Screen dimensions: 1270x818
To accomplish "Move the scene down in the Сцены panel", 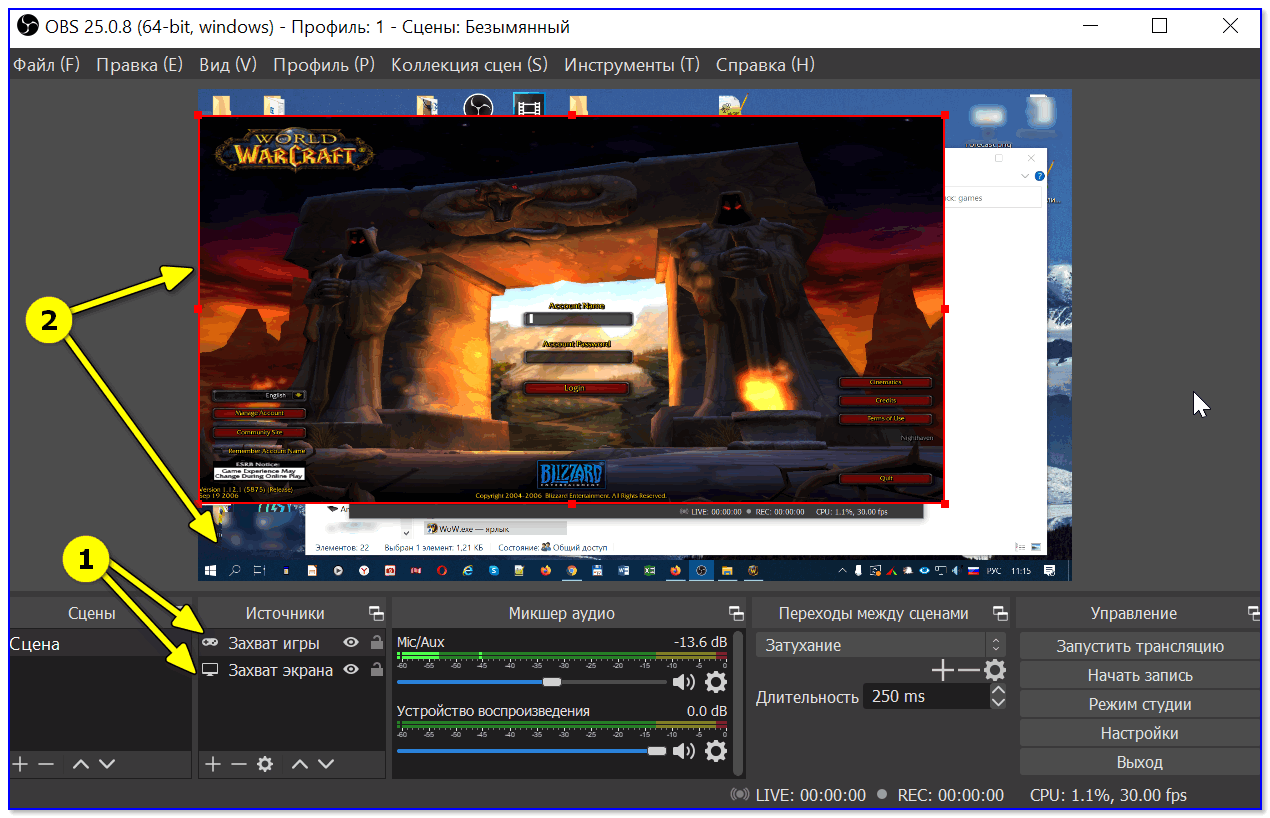I will (107, 764).
